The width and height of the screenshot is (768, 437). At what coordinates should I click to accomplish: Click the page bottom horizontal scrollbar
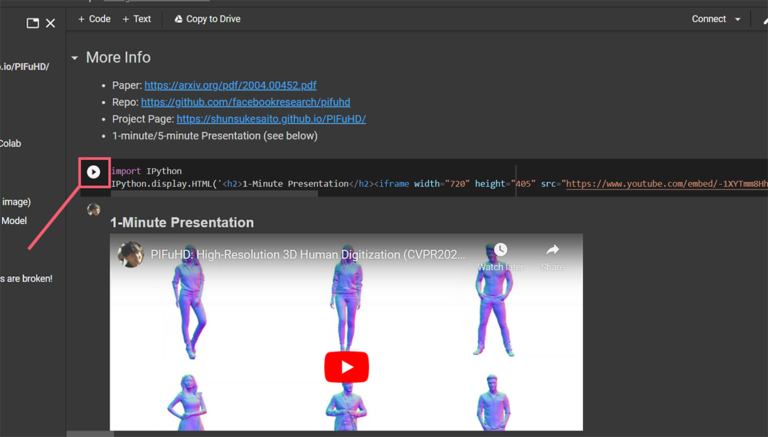point(90,434)
